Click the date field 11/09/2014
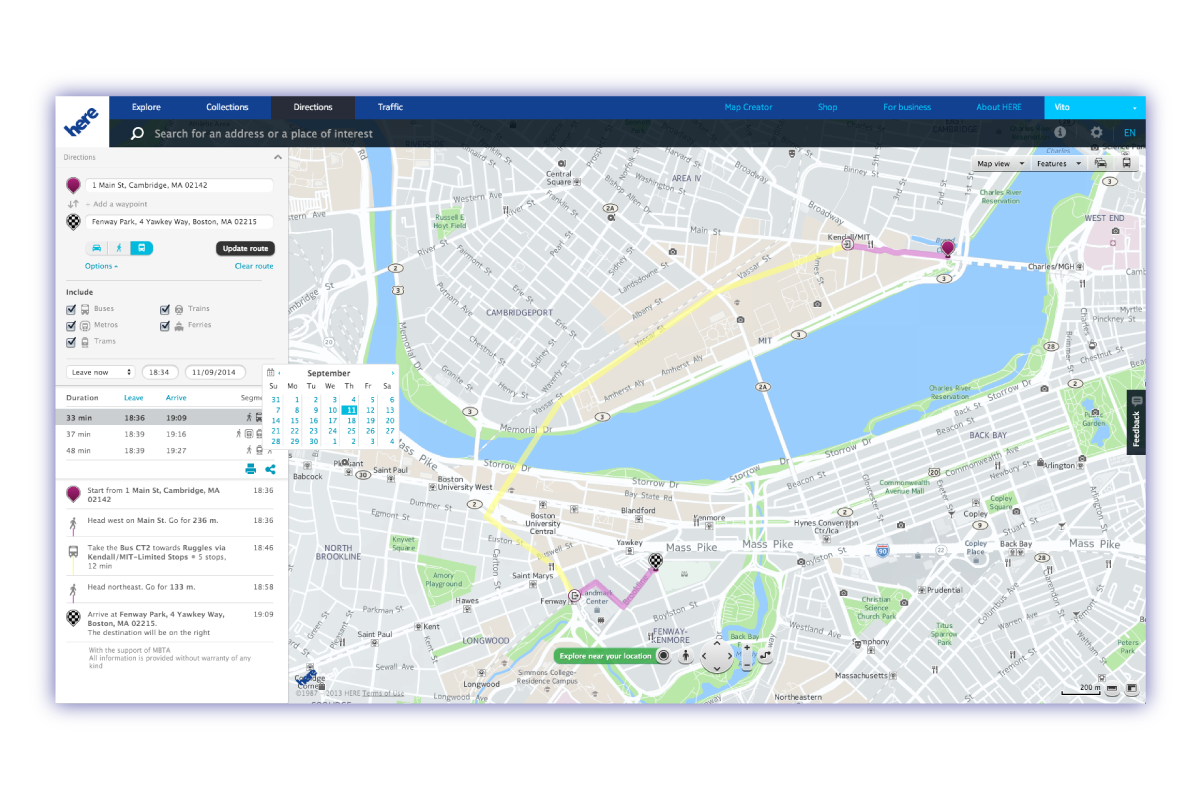 (x=214, y=372)
